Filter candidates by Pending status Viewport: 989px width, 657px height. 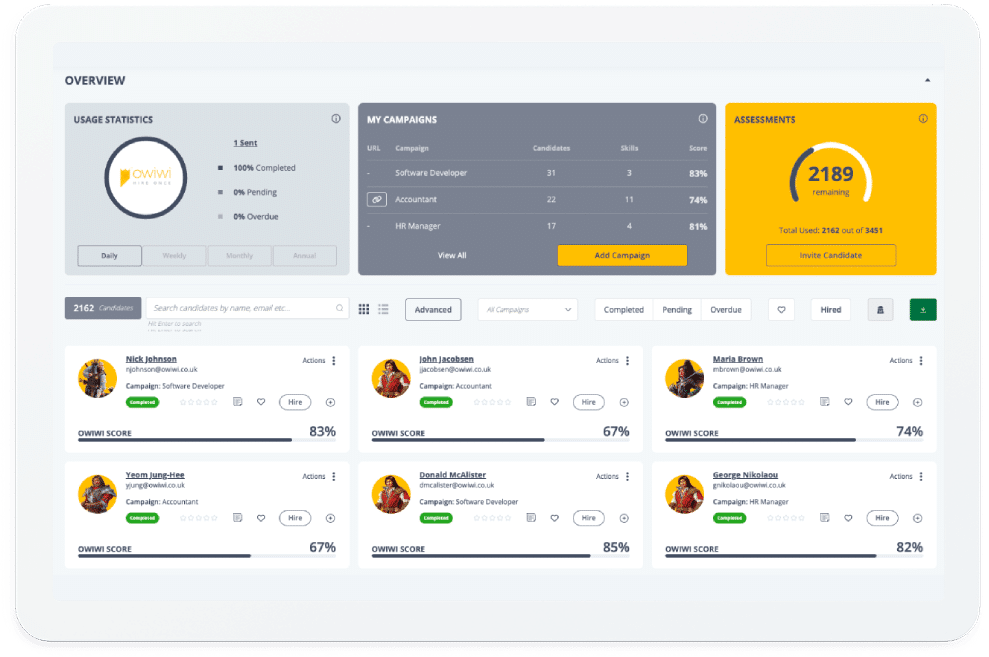[677, 310]
